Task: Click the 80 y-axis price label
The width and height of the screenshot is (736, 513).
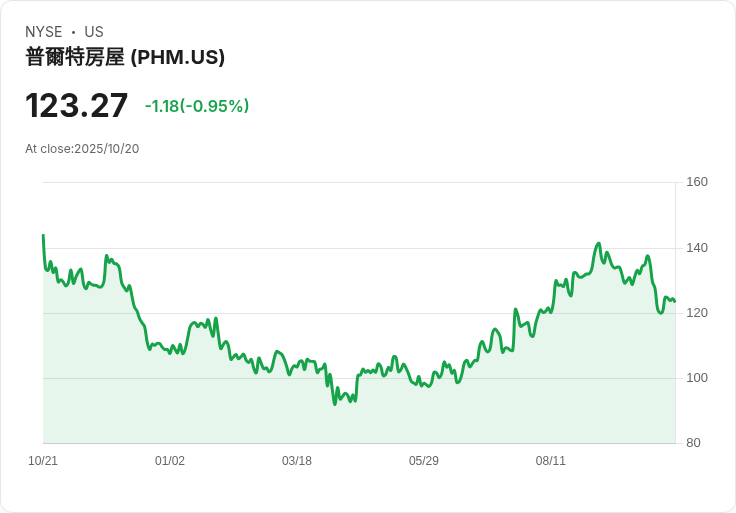Action: tap(693, 443)
